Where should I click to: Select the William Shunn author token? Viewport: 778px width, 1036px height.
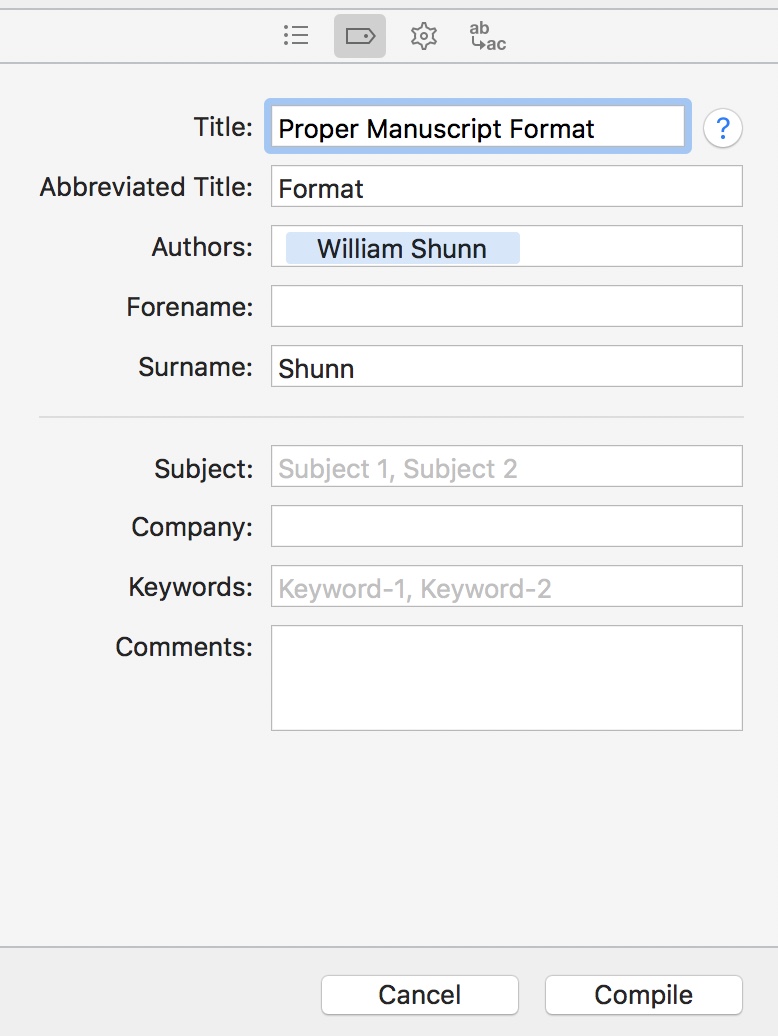click(x=402, y=248)
